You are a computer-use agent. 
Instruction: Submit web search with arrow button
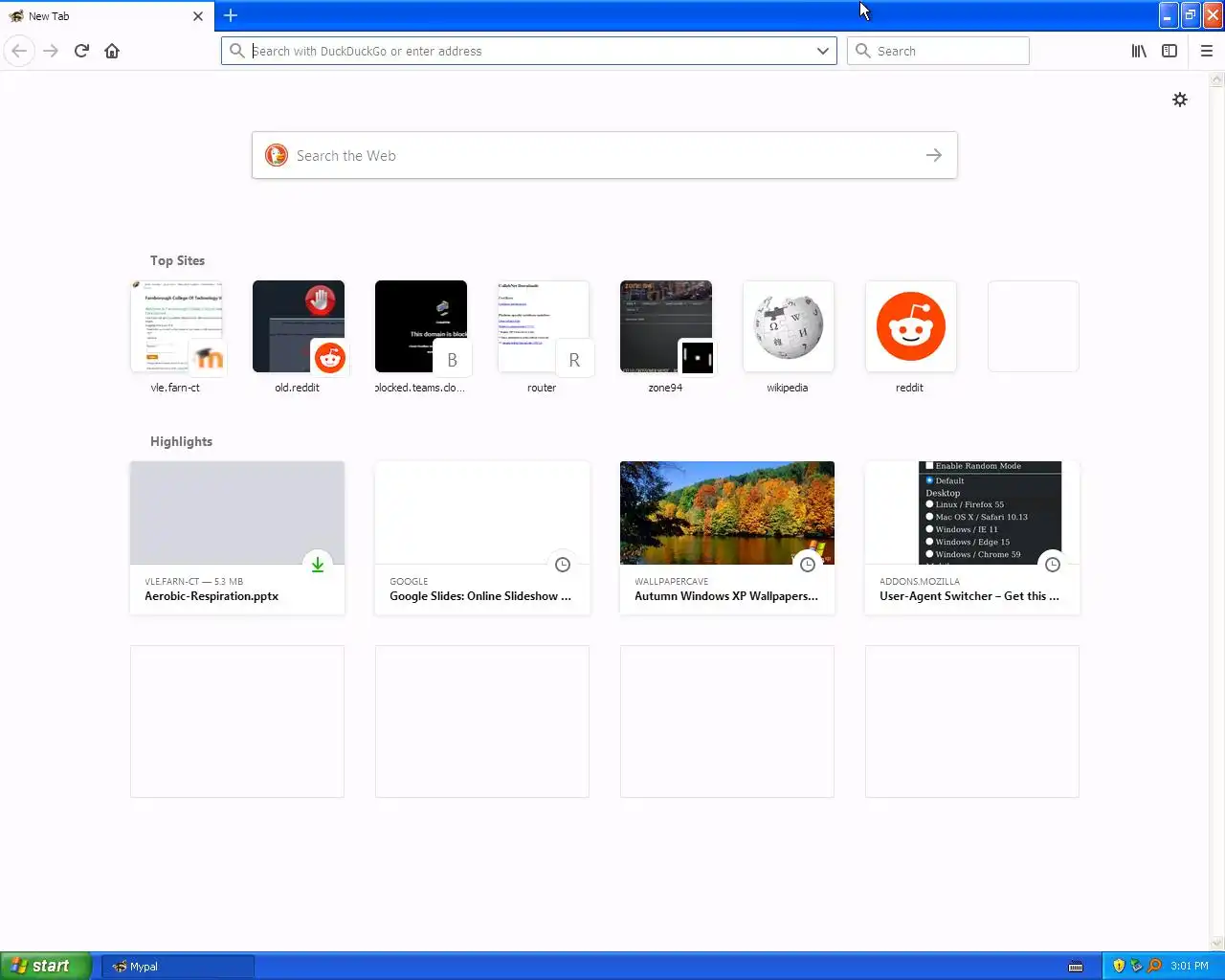(934, 155)
